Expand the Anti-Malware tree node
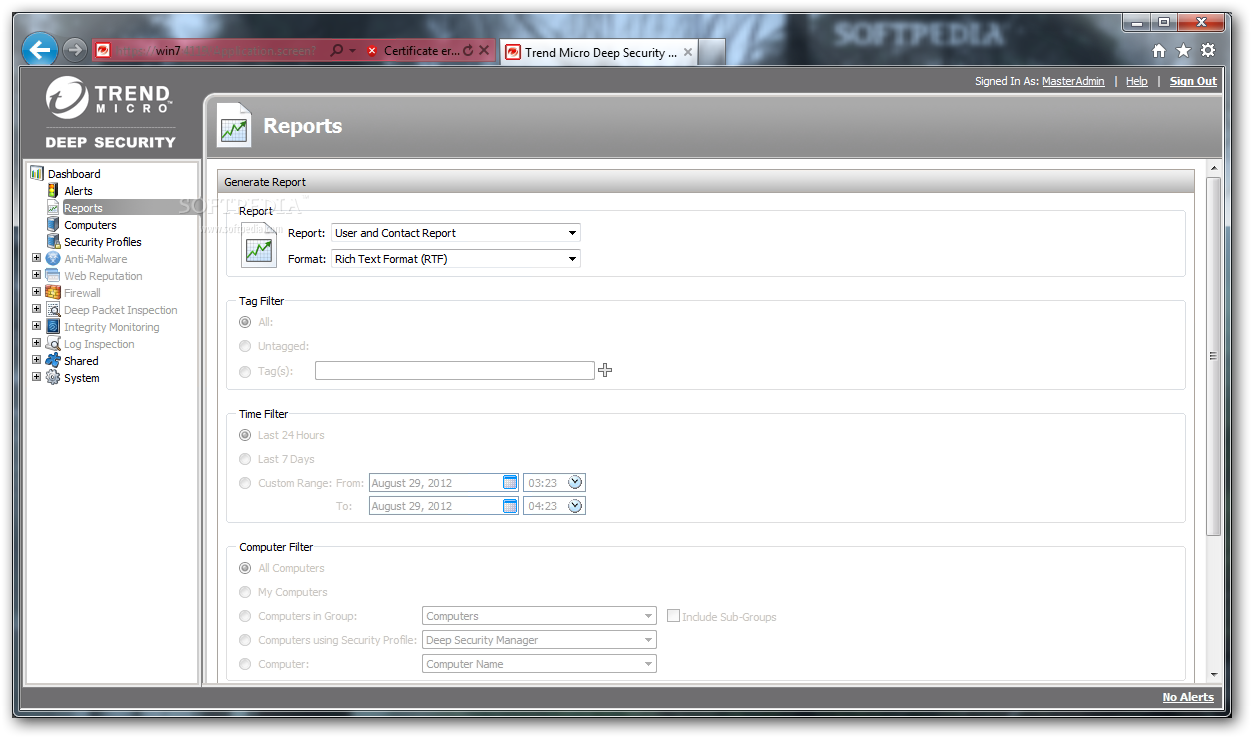 click(37, 258)
